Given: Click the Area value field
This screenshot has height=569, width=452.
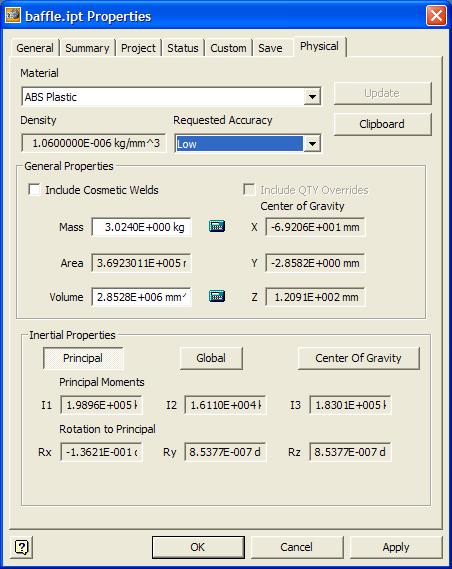Looking at the screenshot, I should click(x=141, y=263).
